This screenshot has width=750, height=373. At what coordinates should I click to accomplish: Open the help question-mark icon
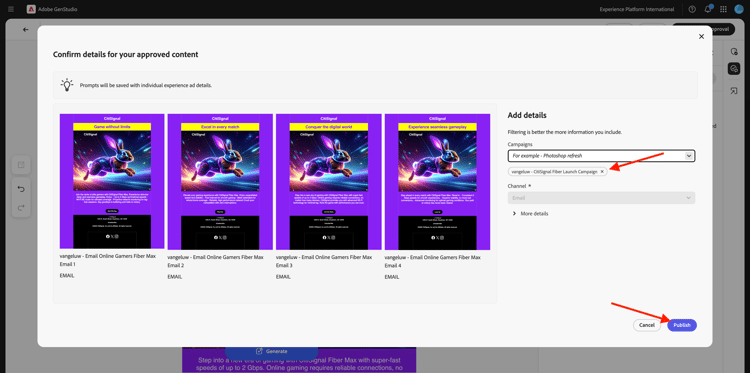click(692, 9)
